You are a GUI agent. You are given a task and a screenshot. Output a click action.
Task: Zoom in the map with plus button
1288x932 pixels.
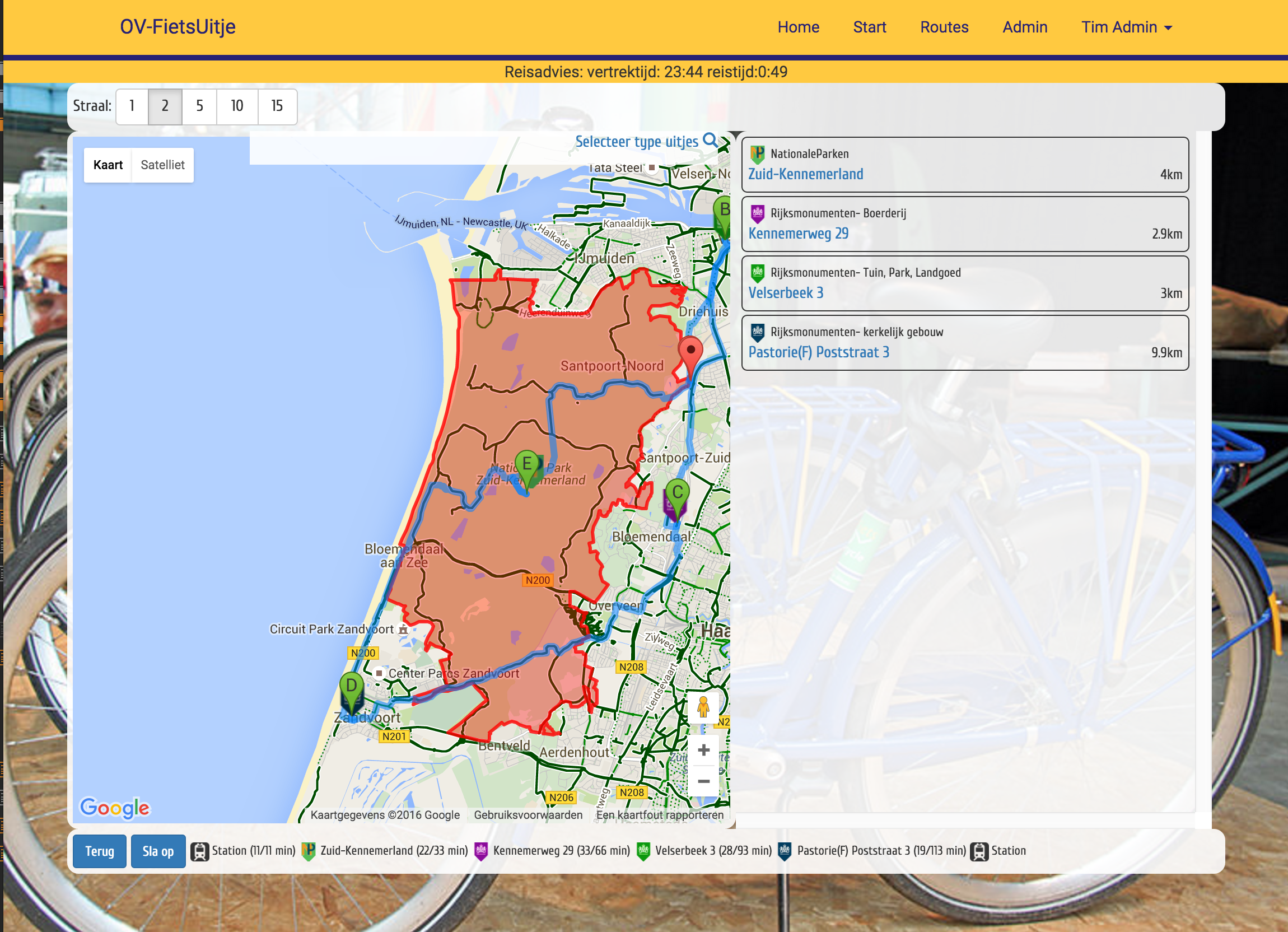703,750
